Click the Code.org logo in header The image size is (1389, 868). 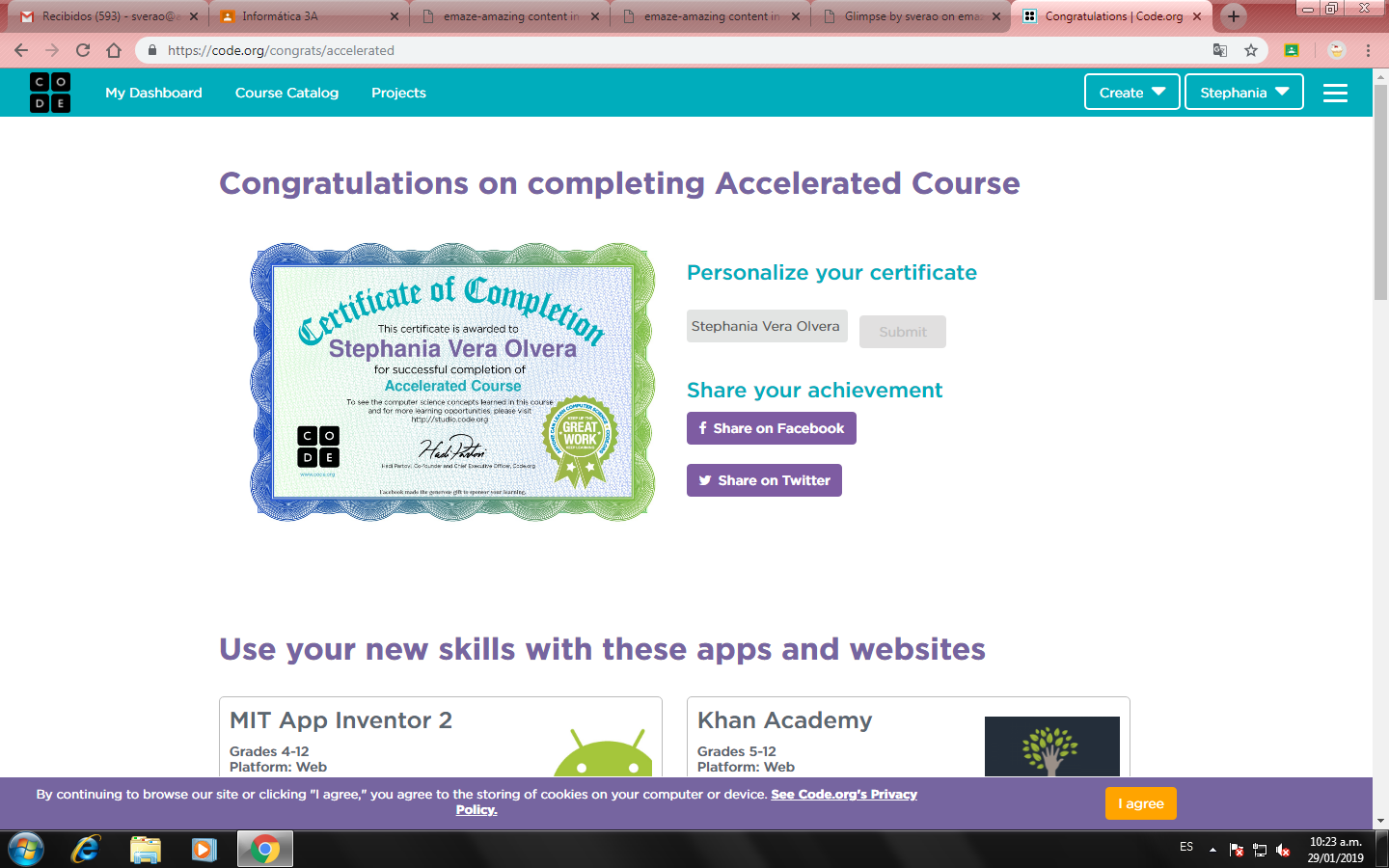click(50, 93)
